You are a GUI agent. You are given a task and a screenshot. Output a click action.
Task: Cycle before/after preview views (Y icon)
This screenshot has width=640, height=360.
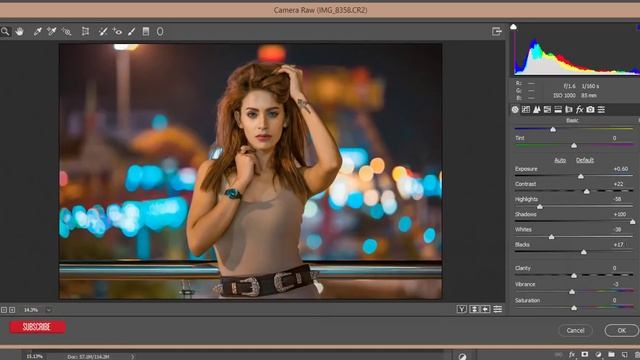coord(462,309)
